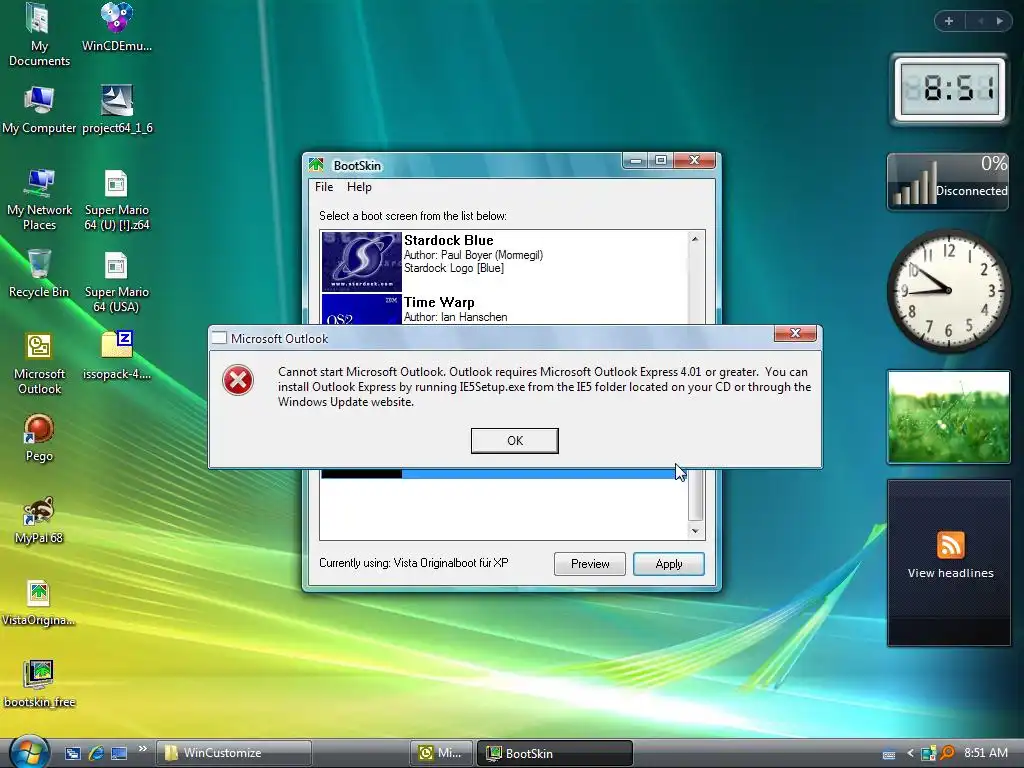Open the My Computer desktop icon

point(39,110)
